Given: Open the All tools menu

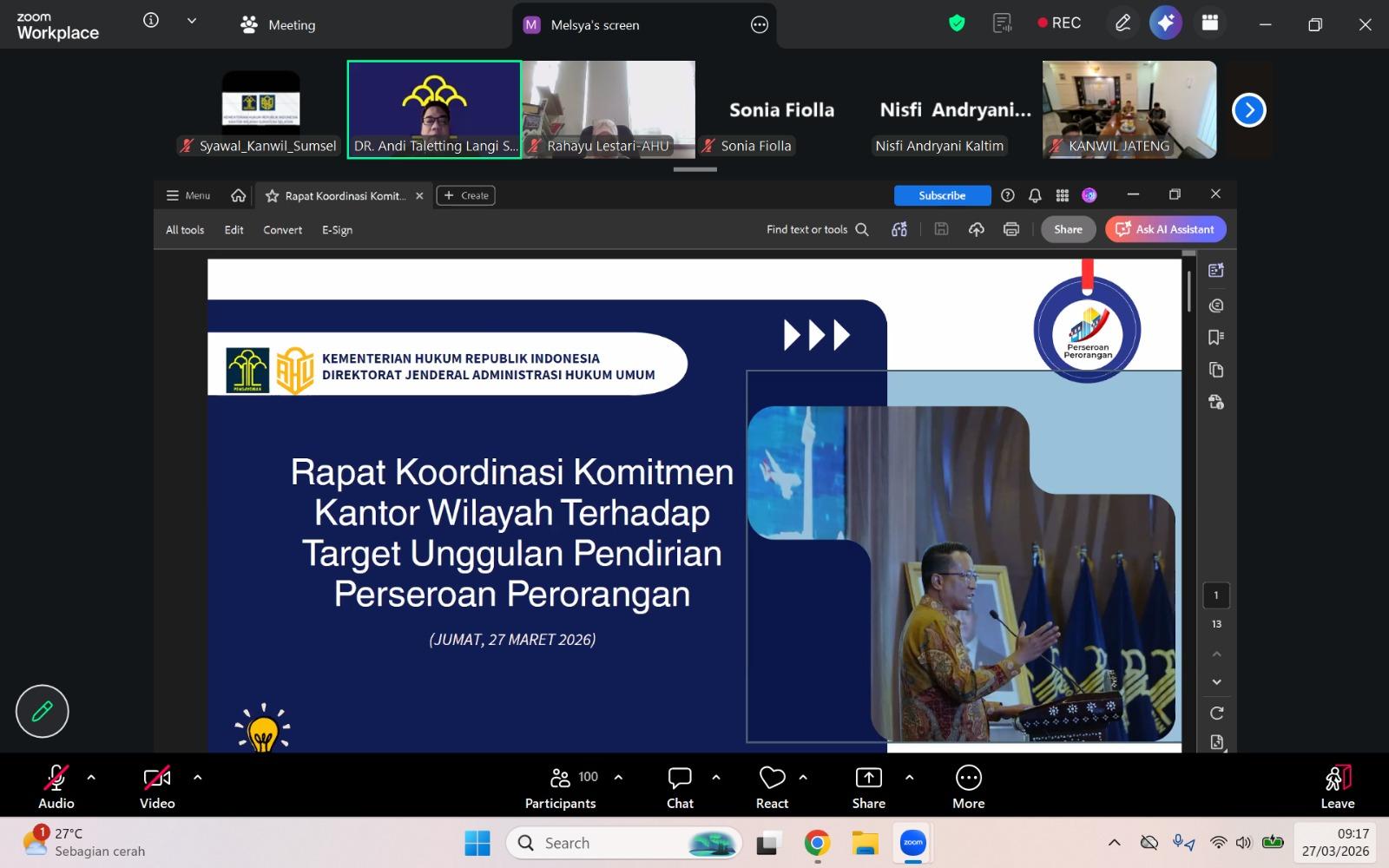Looking at the screenshot, I should coord(184,229).
